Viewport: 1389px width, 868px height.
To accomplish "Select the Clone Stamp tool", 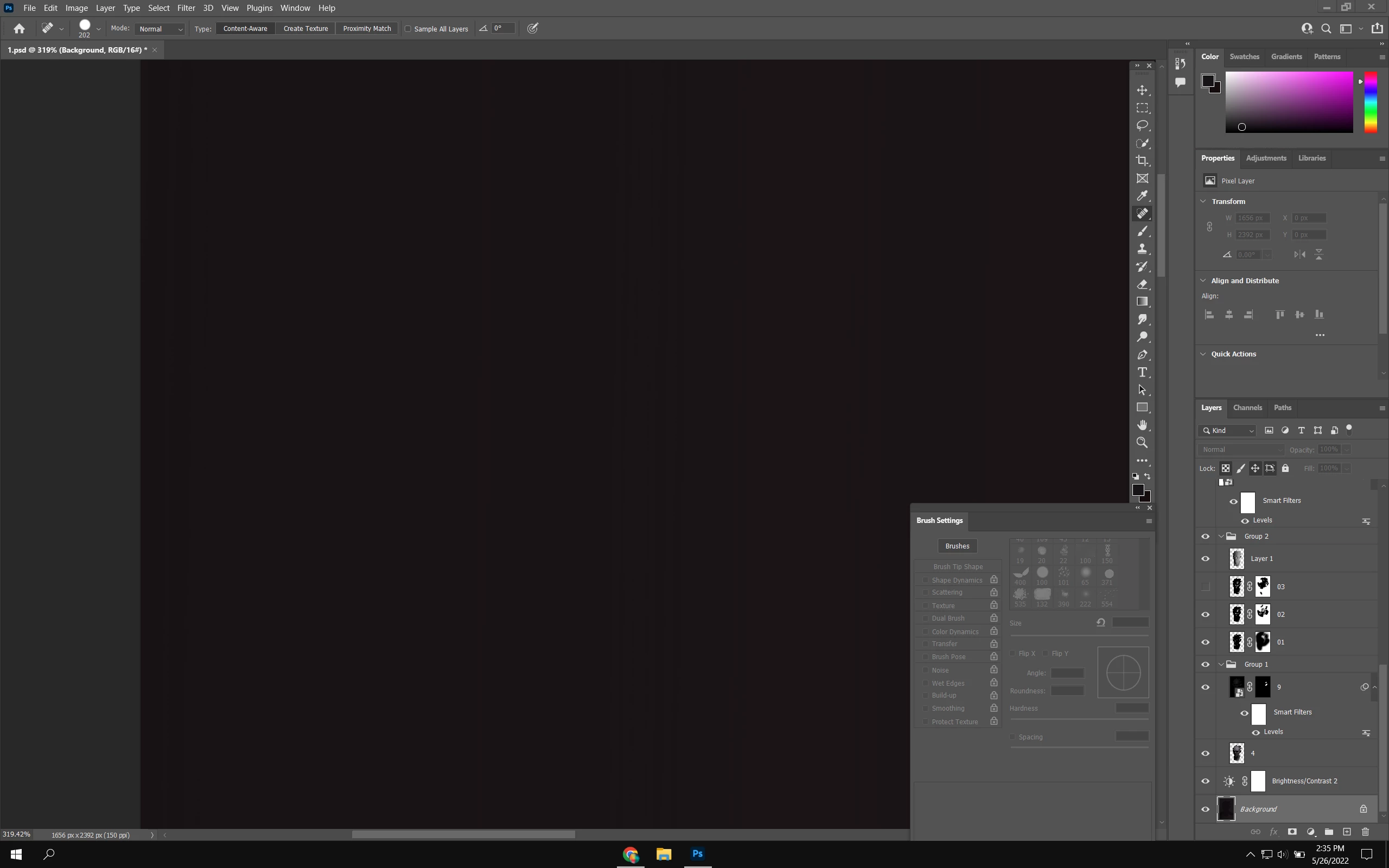I will point(1142,248).
